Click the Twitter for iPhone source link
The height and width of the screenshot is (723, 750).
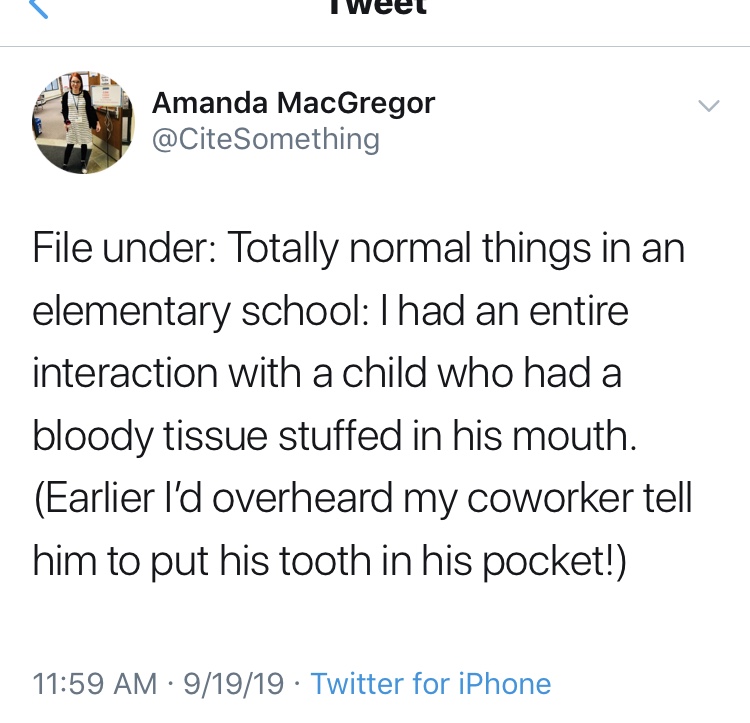431,684
